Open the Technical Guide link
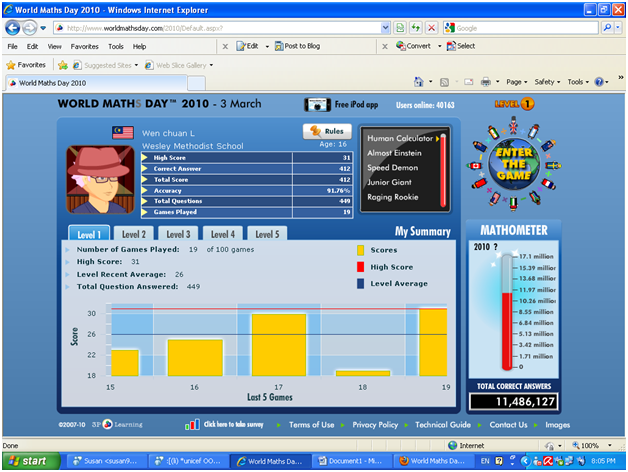Image resolution: width=628 pixels, height=472 pixels. click(x=443, y=425)
